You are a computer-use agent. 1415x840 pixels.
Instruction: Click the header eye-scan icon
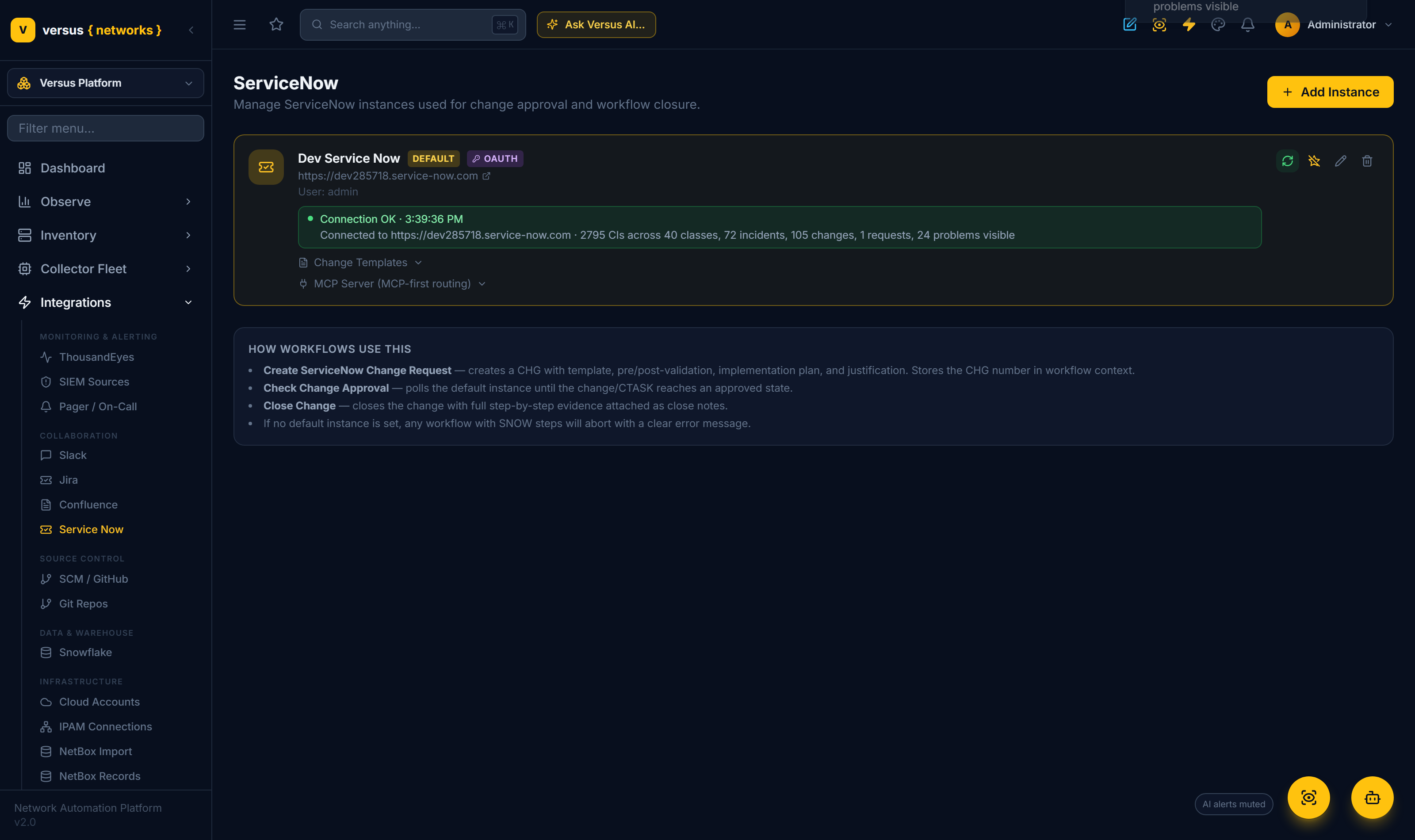(x=1159, y=24)
